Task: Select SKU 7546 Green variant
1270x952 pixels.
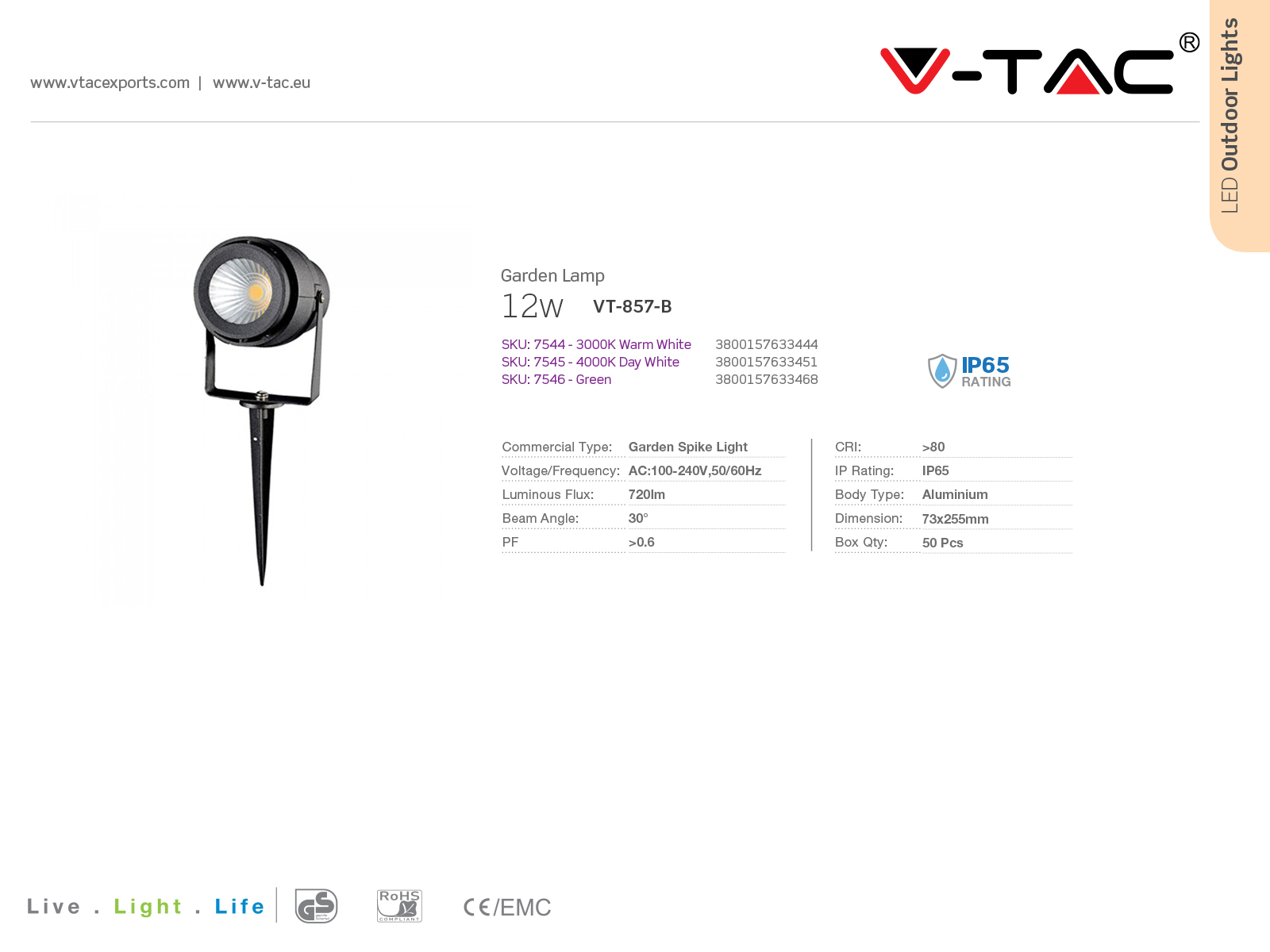Action: 556,379
